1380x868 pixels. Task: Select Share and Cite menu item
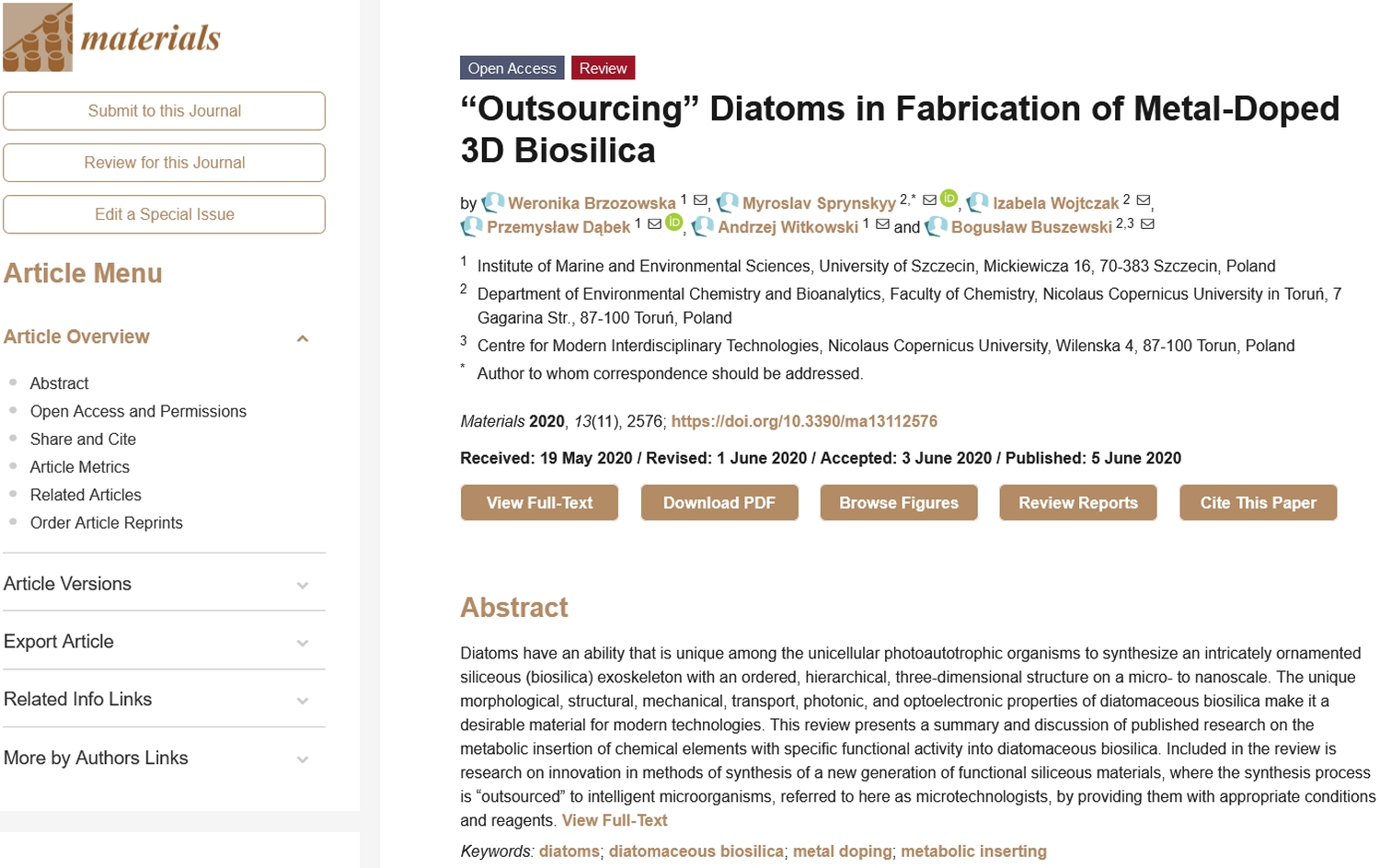pos(83,440)
